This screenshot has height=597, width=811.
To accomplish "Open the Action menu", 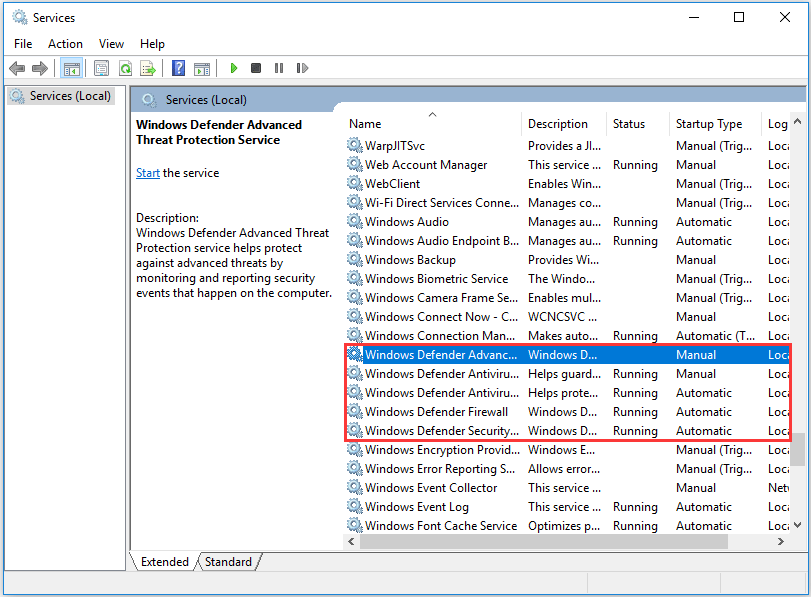I will [x=65, y=44].
